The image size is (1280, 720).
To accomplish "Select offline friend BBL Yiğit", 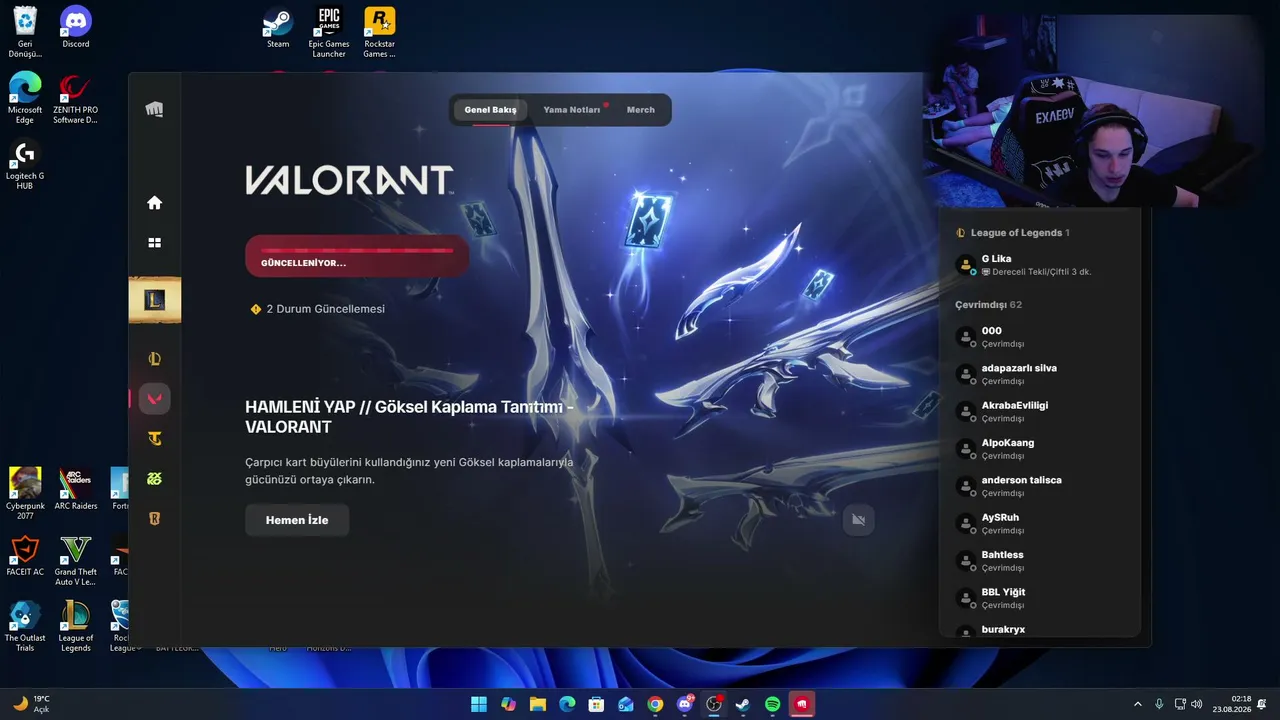I will point(1040,598).
